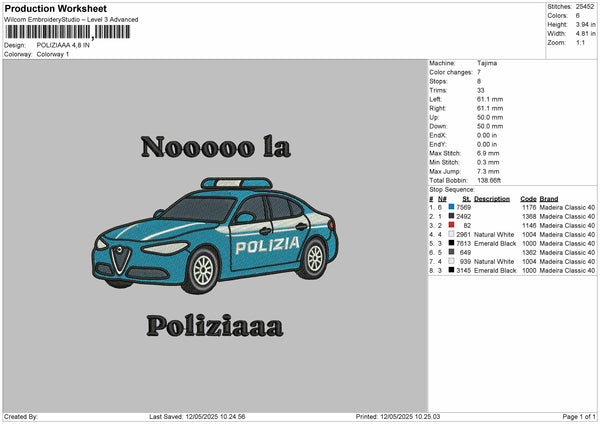Click the 'Stop Sequence:' heading

[452, 190]
